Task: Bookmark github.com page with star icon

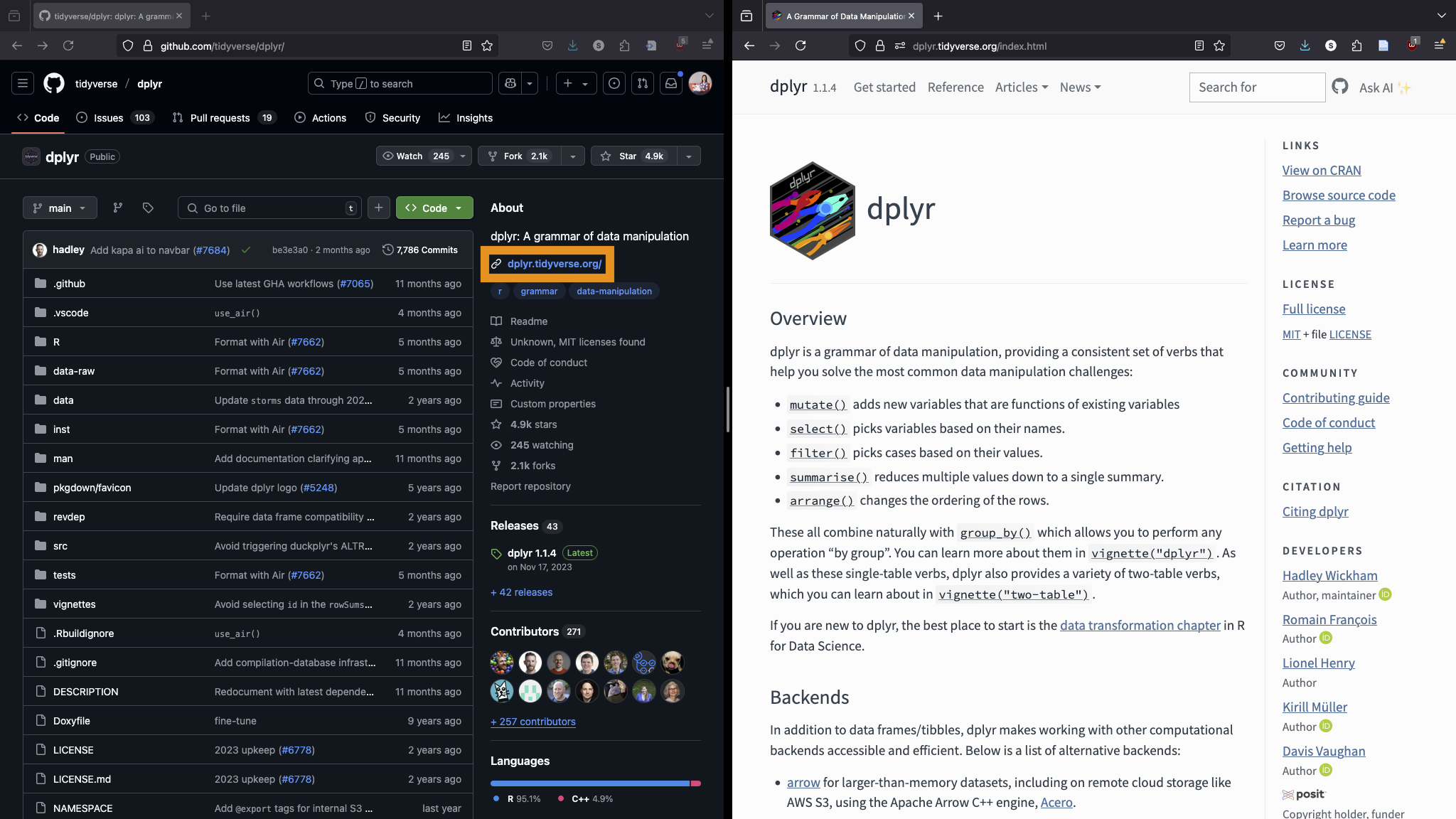Action: (x=487, y=45)
